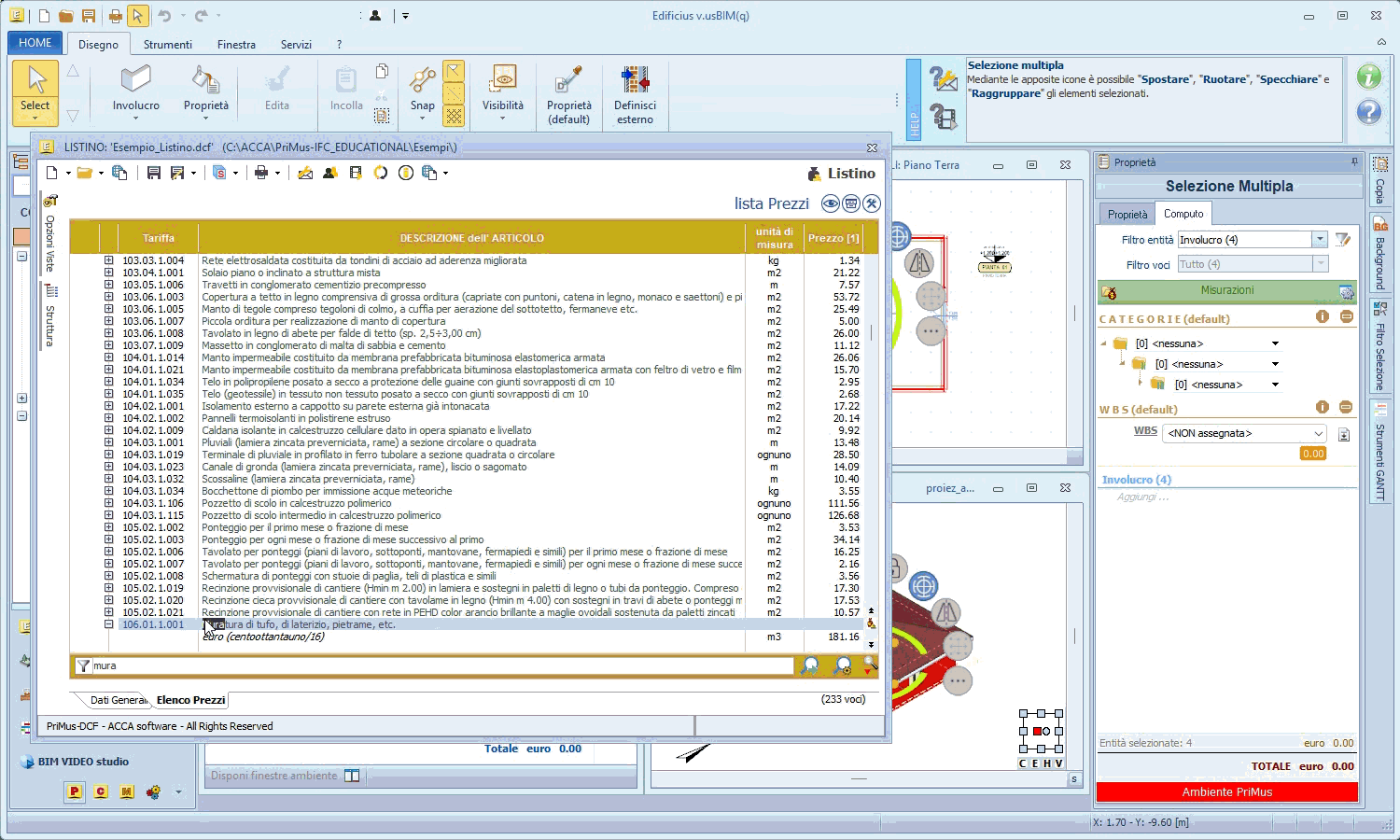
Task: Click the filter text field containing mura
Action: pyautogui.click(x=441, y=665)
